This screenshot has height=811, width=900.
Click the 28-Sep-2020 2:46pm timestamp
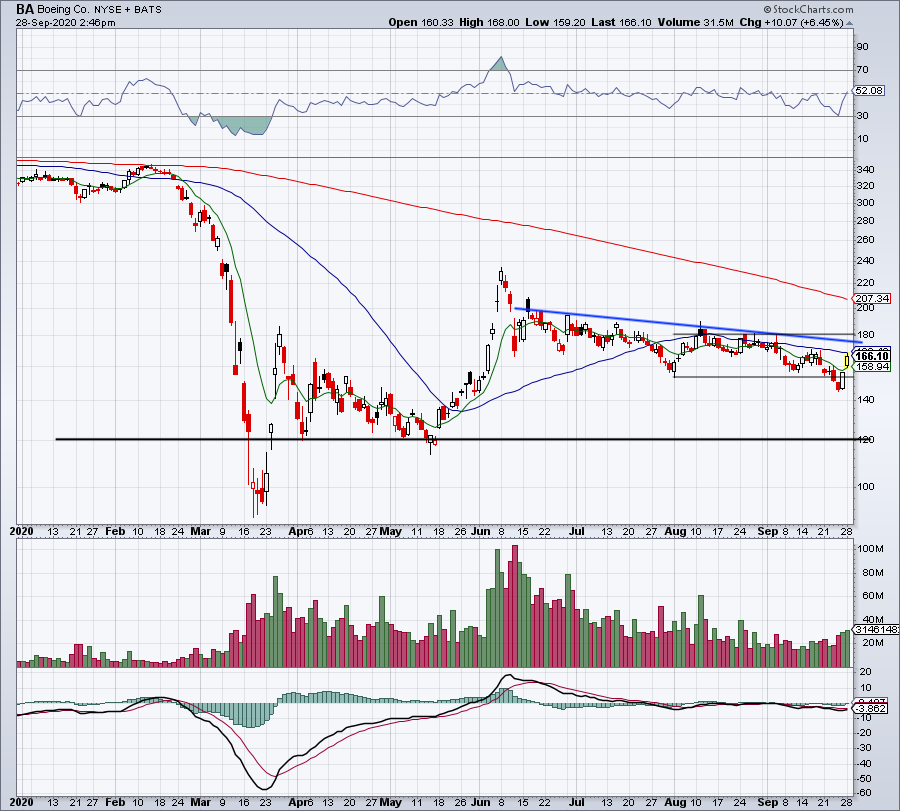(x=65, y=23)
